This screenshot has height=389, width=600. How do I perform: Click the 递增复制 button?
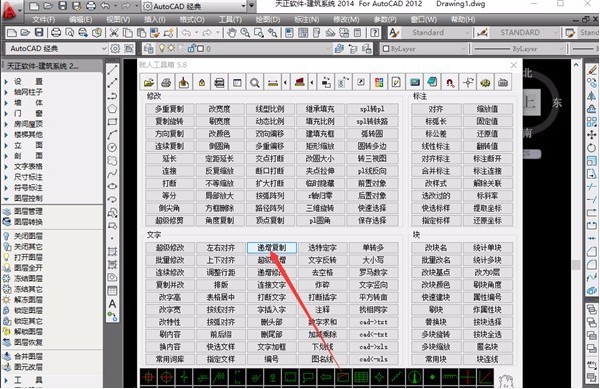(x=272, y=248)
